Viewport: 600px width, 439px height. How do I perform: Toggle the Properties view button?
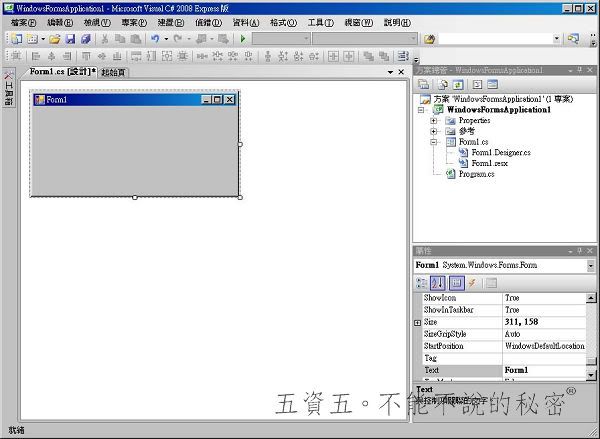coord(457,283)
